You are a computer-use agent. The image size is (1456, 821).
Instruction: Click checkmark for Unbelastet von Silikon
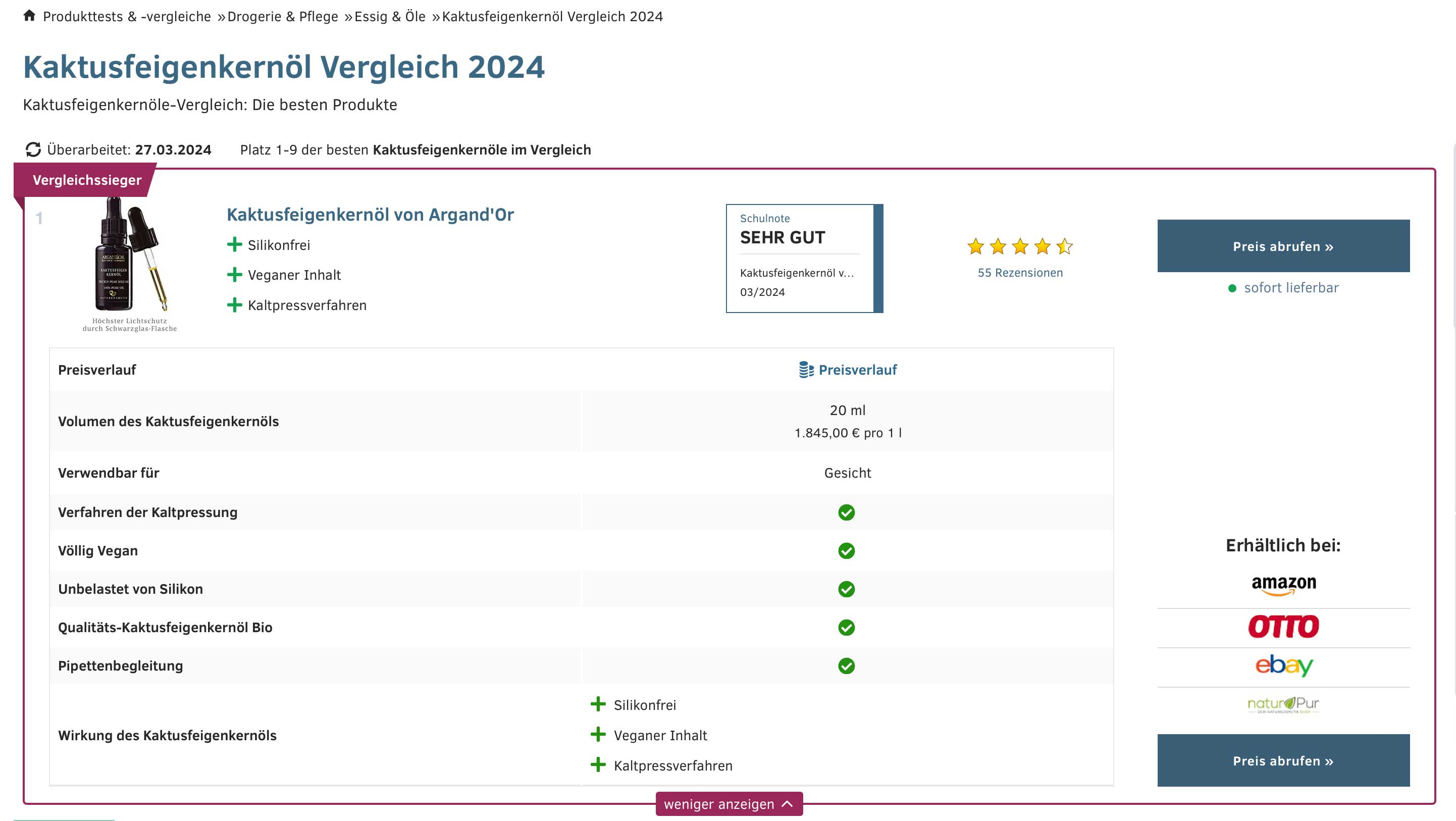[846, 589]
